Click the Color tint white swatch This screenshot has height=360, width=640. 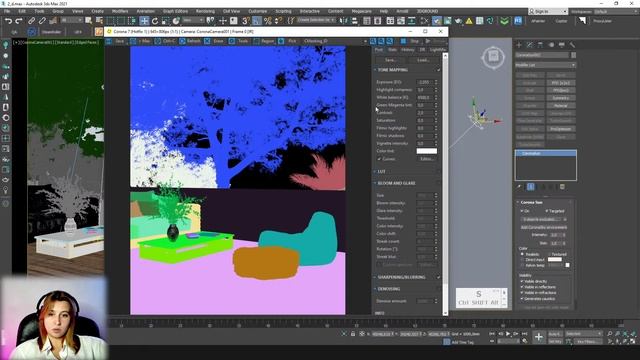(x=427, y=151)
